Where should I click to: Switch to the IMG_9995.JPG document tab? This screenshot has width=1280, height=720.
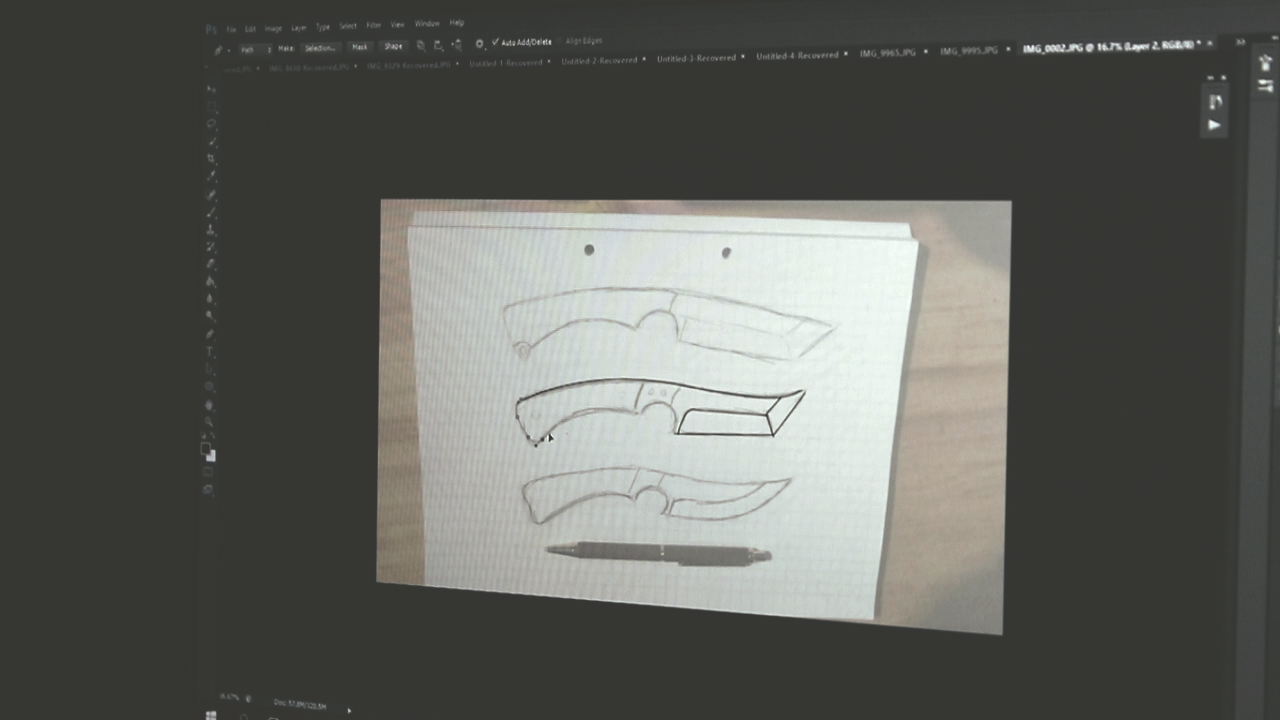coord(968,50)
